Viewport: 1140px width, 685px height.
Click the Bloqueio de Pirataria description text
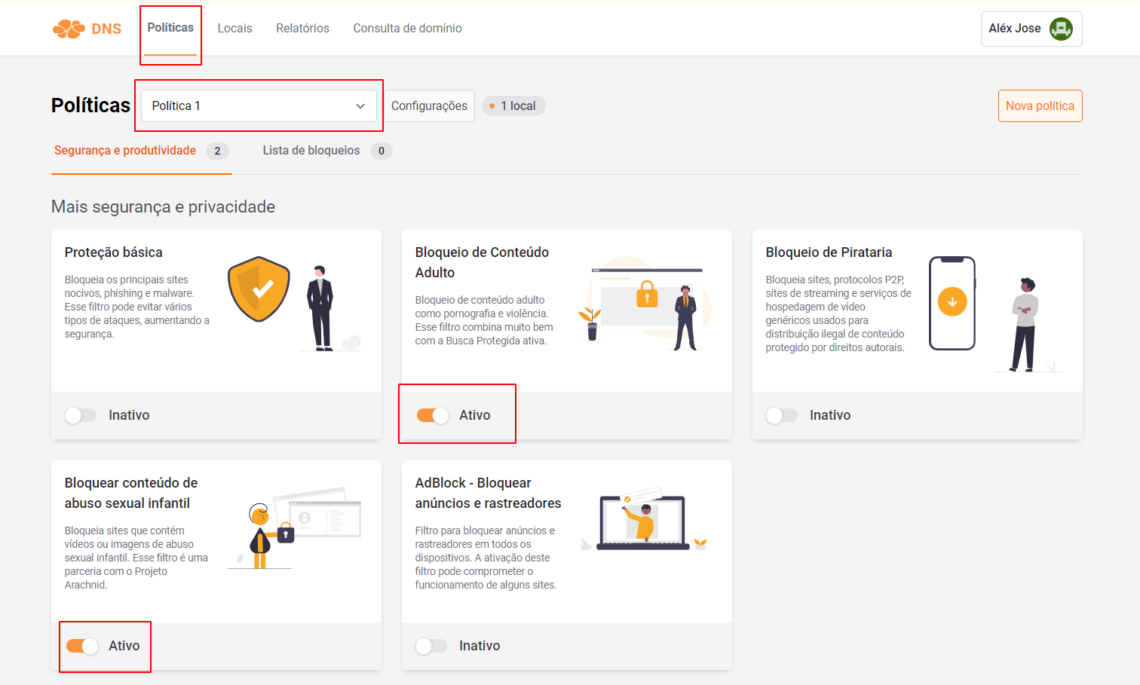pyautogui.click(x=838, y=313)
